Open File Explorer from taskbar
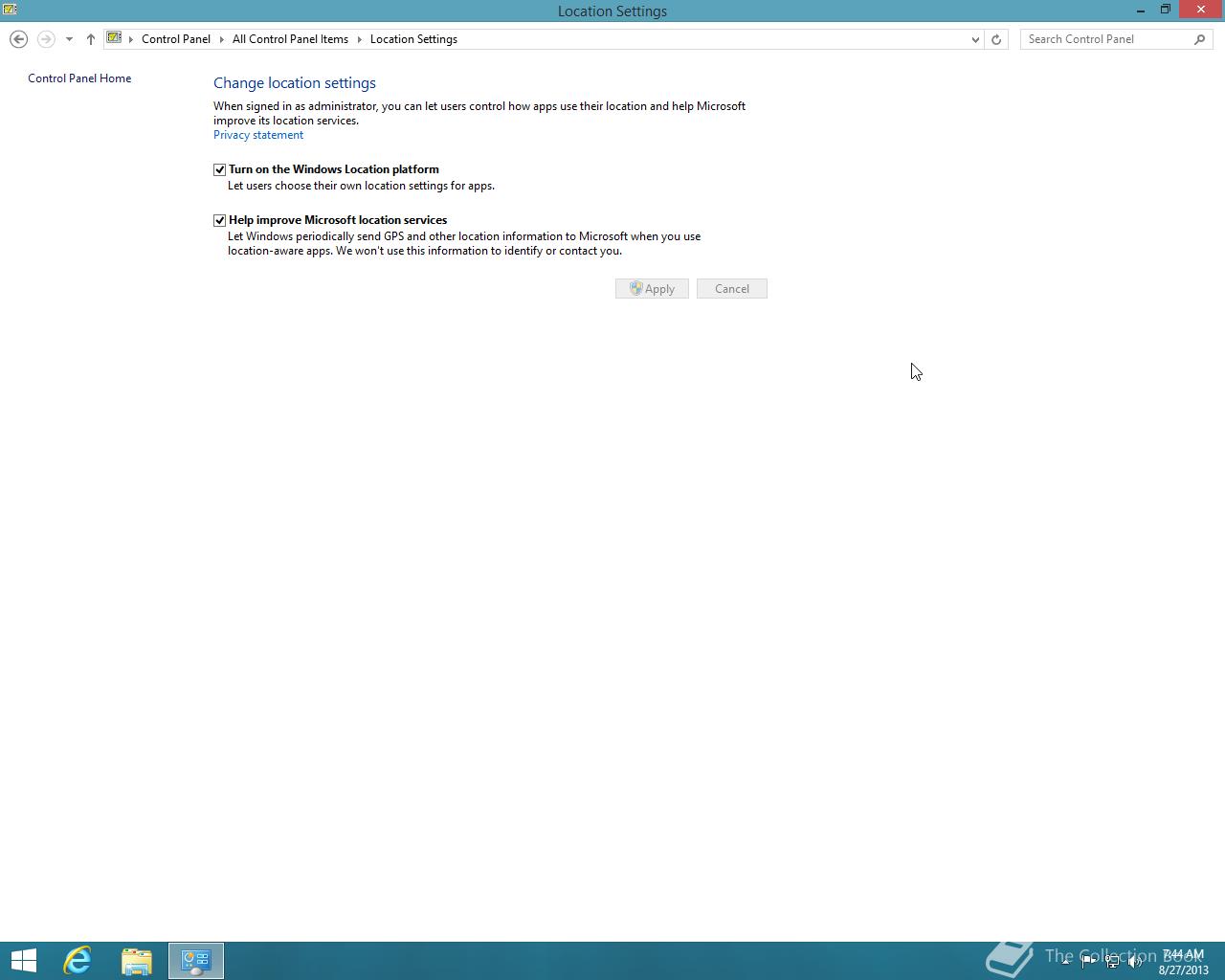The image size is (1225, 980). [x=137, y=961]
